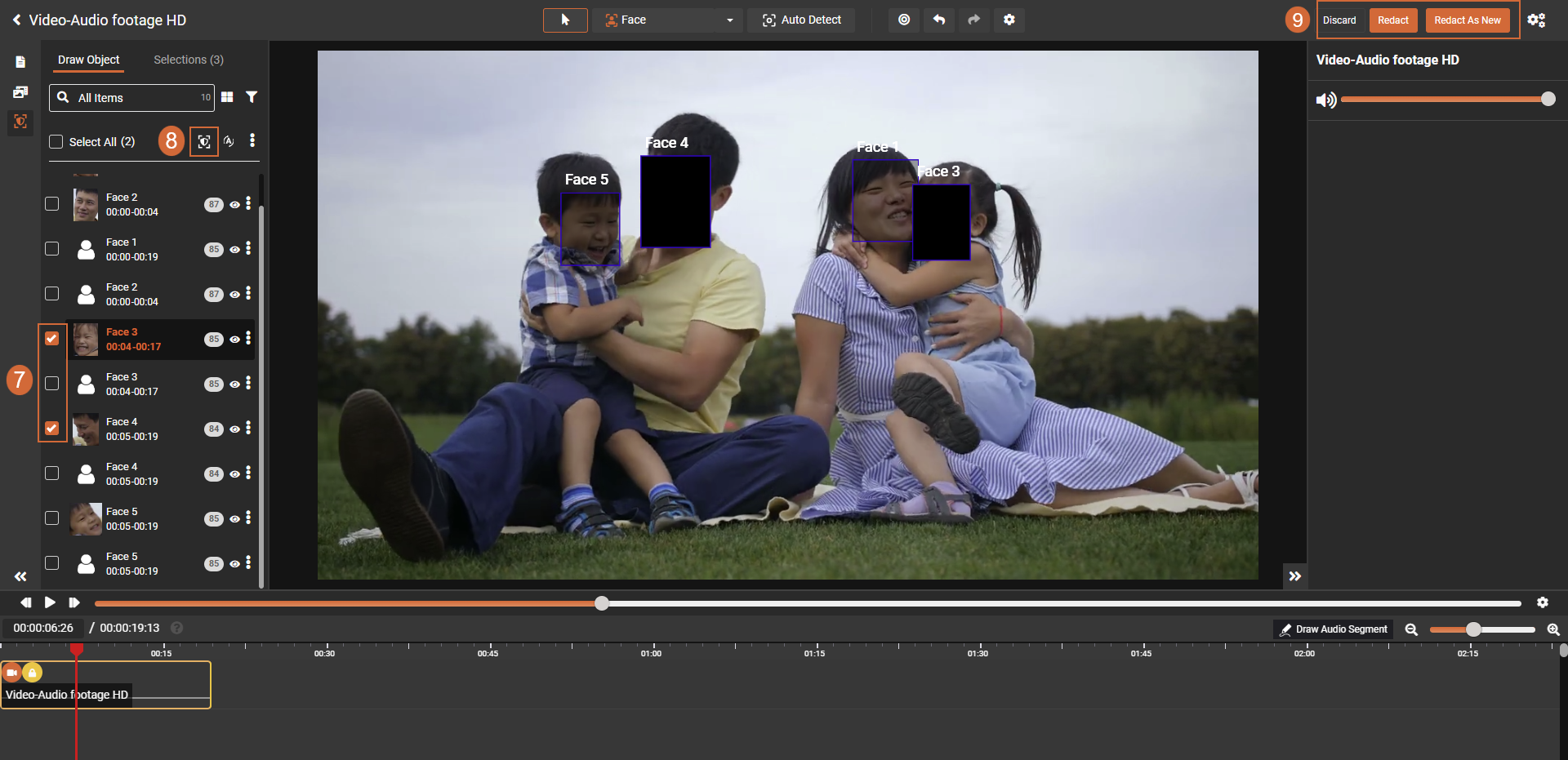Hide the Face 5 thumbnail entry via eye
Image resolution: width=1568 pixels, height=760 pixels.
coord(234,519)
